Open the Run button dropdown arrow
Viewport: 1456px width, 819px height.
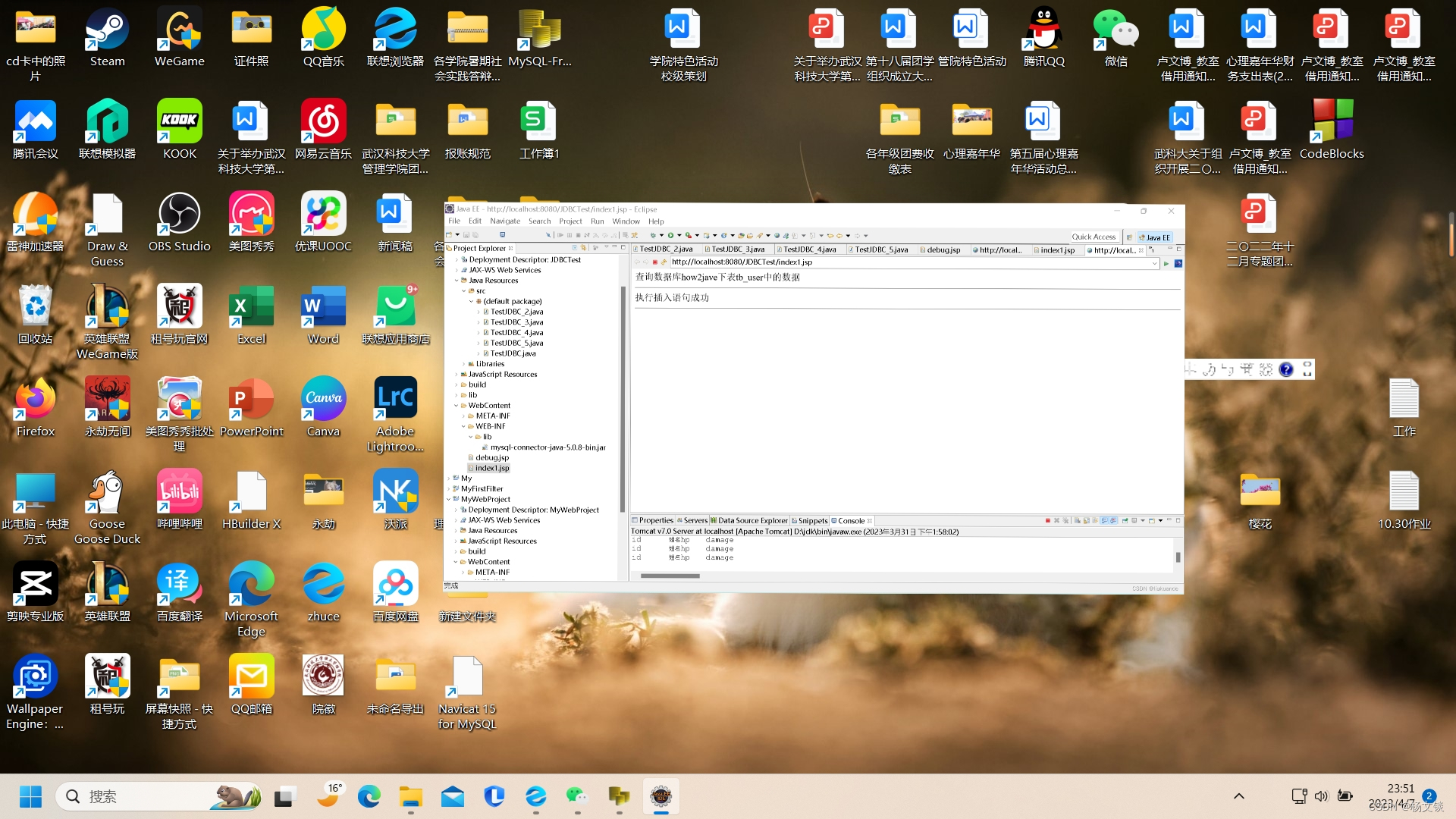pos(679,235)
